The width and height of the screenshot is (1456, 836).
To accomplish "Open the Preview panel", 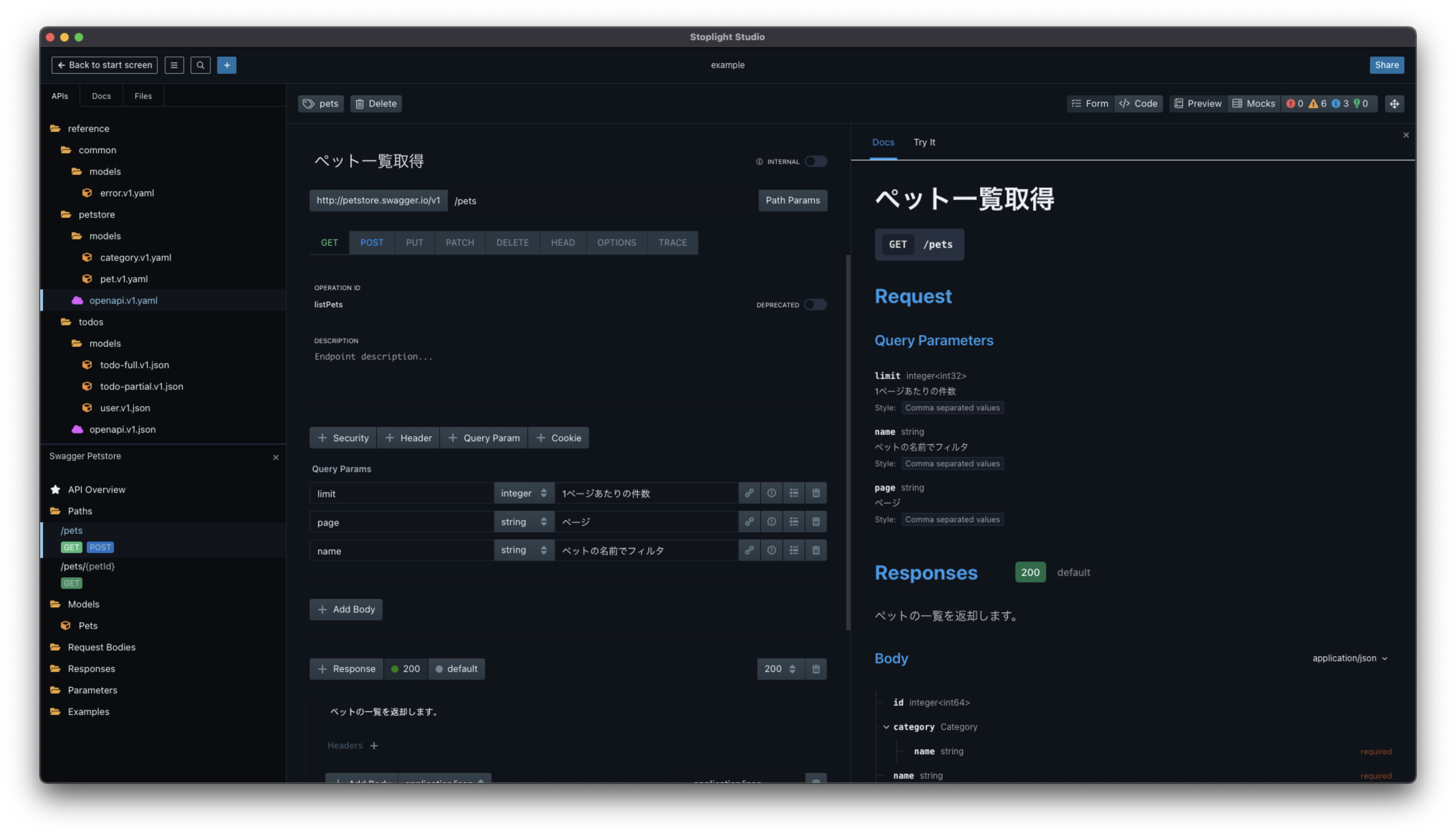I will (x=1198, y=104).
